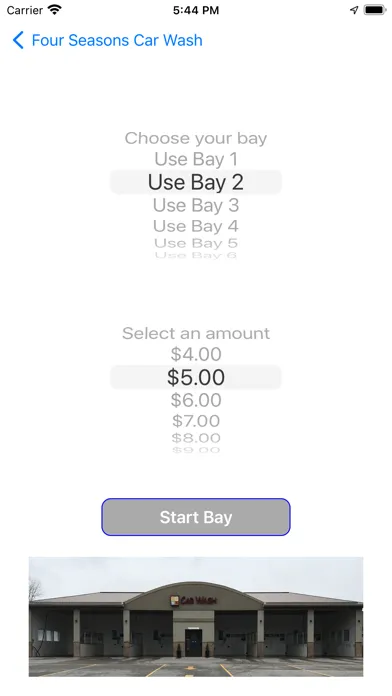Tap the Wi-Fi status icon
The image size is (392, 696).
click(x=55, y=10)
